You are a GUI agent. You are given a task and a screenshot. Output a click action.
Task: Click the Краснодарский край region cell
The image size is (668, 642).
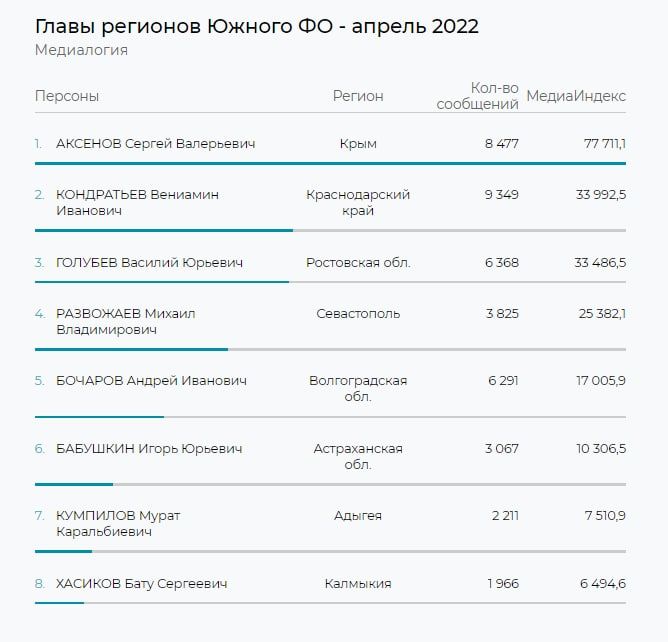pos(358,203)
